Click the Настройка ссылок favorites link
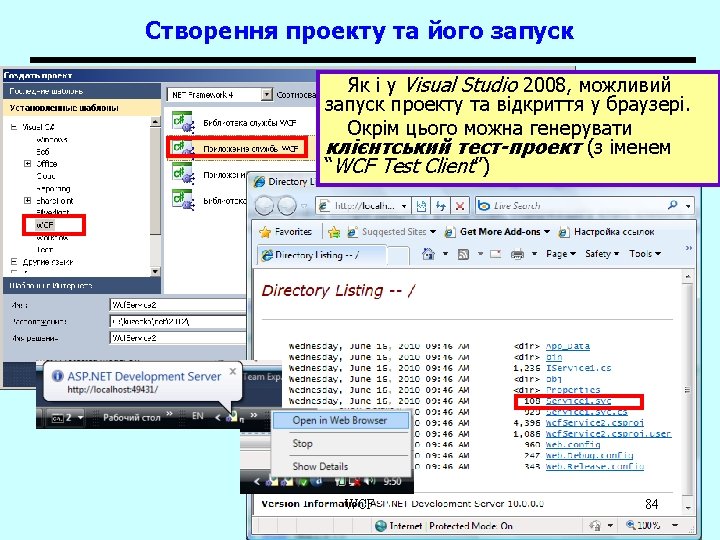720x540 pixels. (606, 232)
